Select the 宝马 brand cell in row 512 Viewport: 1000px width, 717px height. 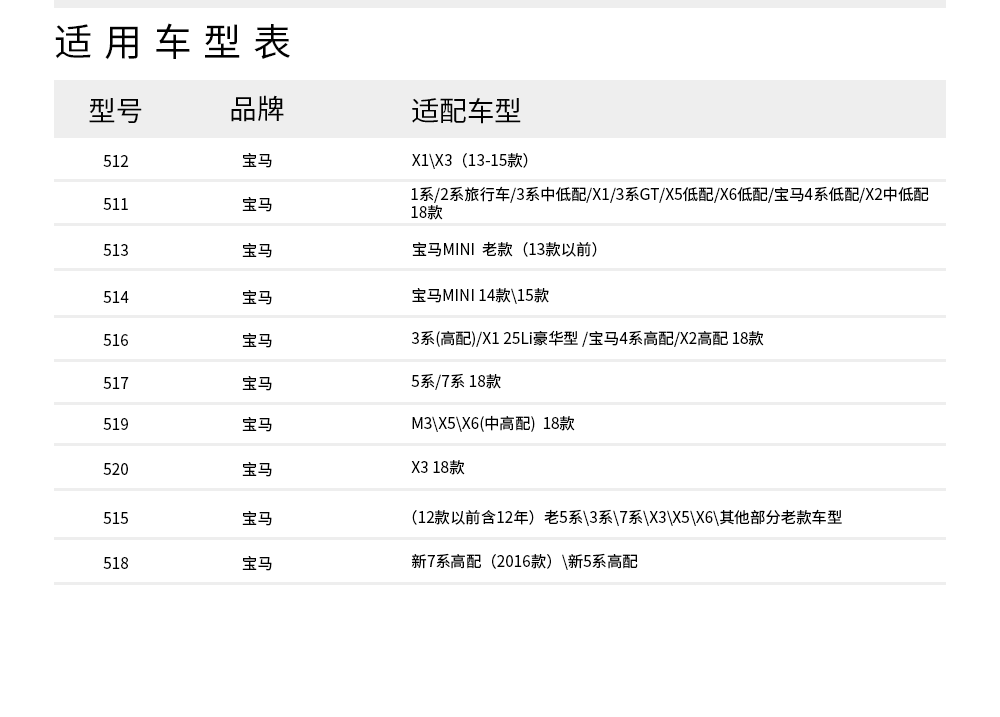pos(257,161)
